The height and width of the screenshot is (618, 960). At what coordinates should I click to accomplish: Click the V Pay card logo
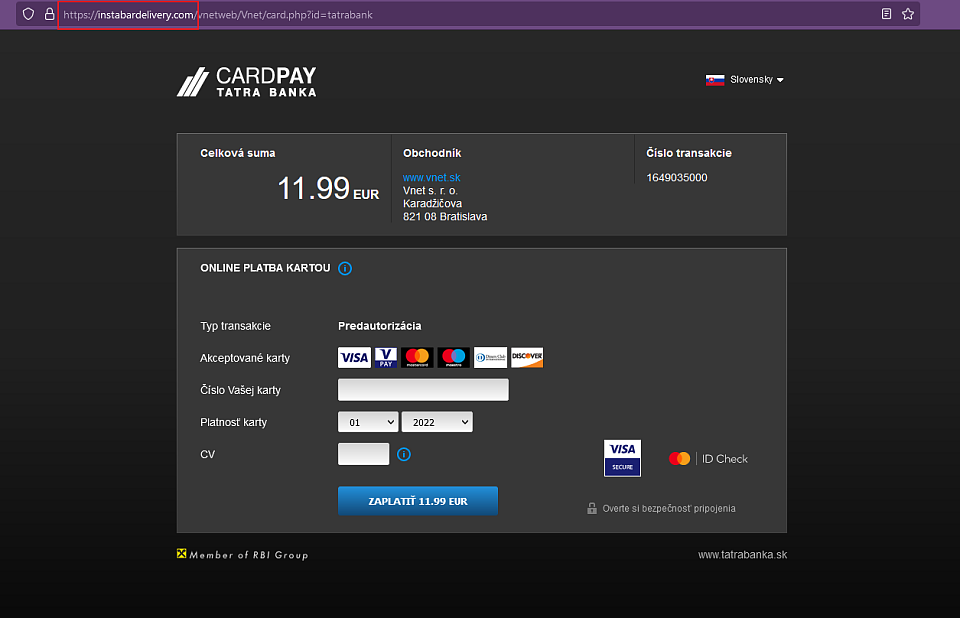386,358
